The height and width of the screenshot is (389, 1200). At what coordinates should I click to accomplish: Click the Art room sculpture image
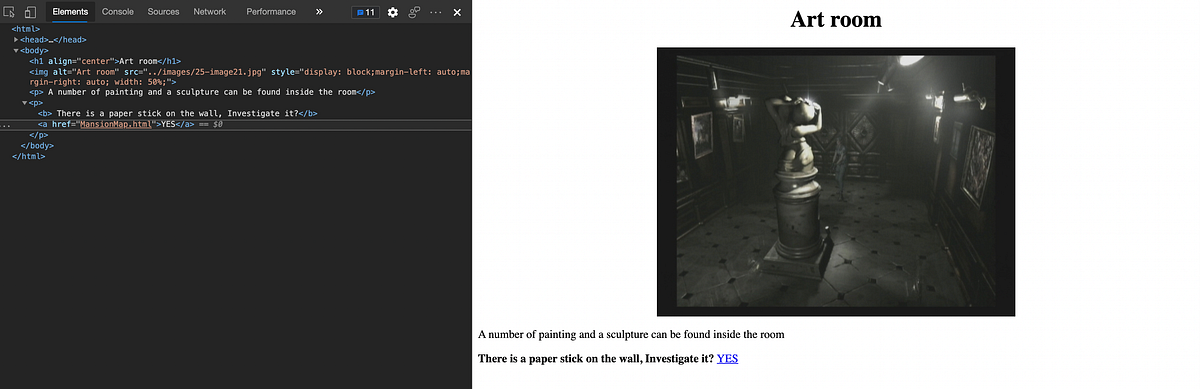(x=836, y=182)
